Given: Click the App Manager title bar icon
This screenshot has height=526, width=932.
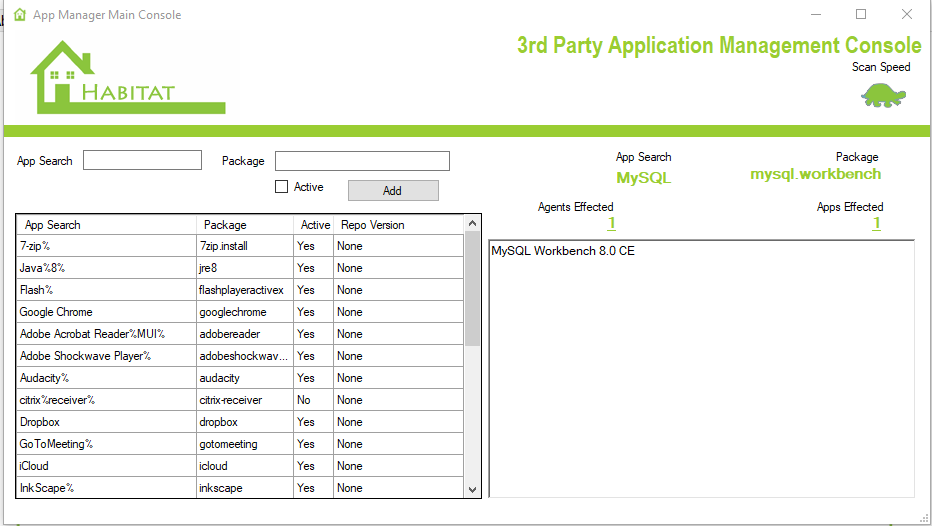Looking at the screenshot, I should [x=19, y=15].
